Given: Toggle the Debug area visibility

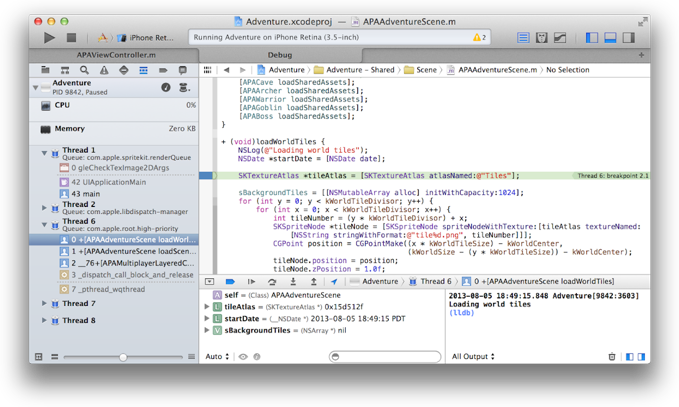Looking at the screenshot, I should (x=610, y=38).
